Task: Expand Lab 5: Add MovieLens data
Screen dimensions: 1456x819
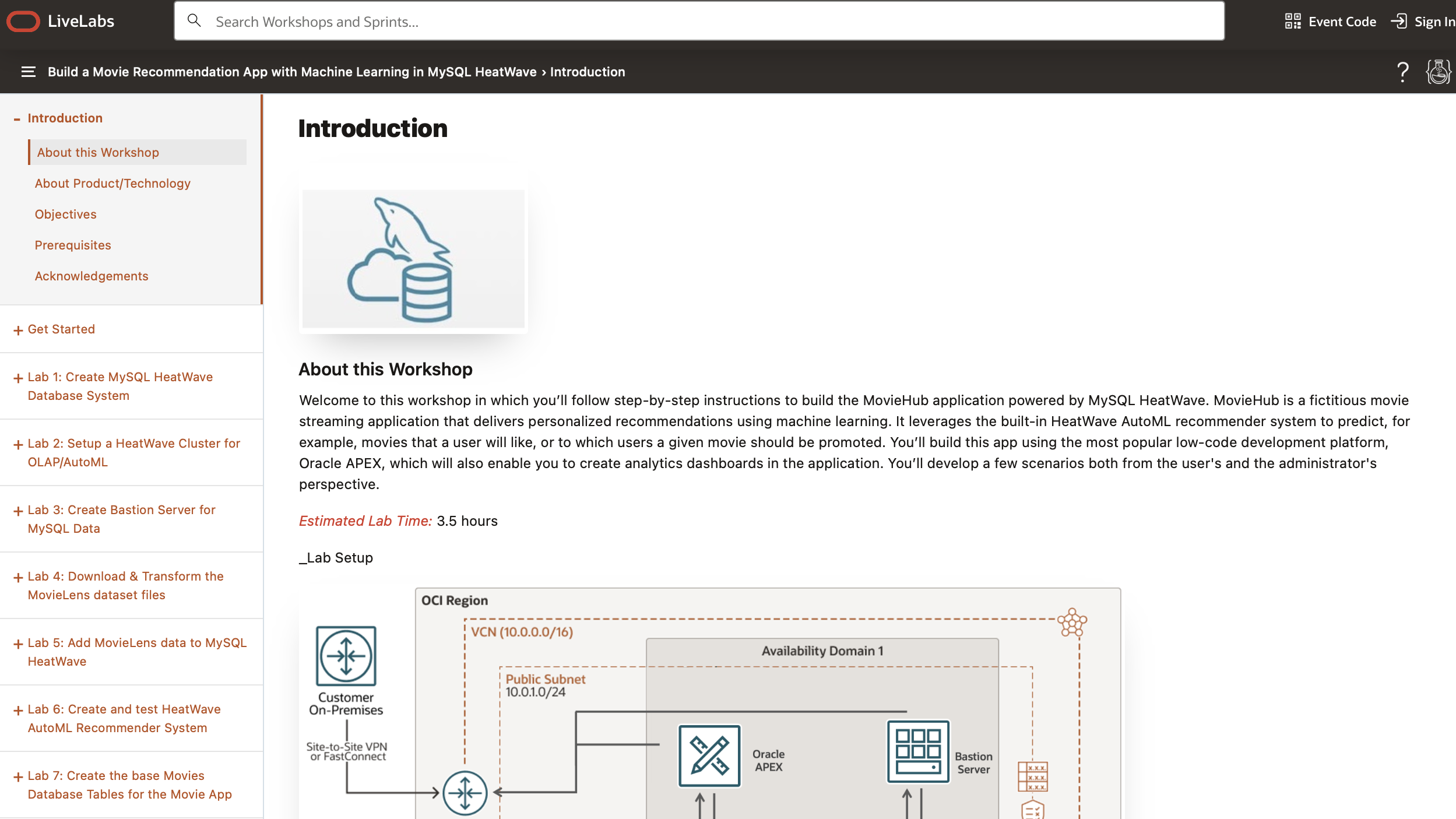Action: pos(17,643)
